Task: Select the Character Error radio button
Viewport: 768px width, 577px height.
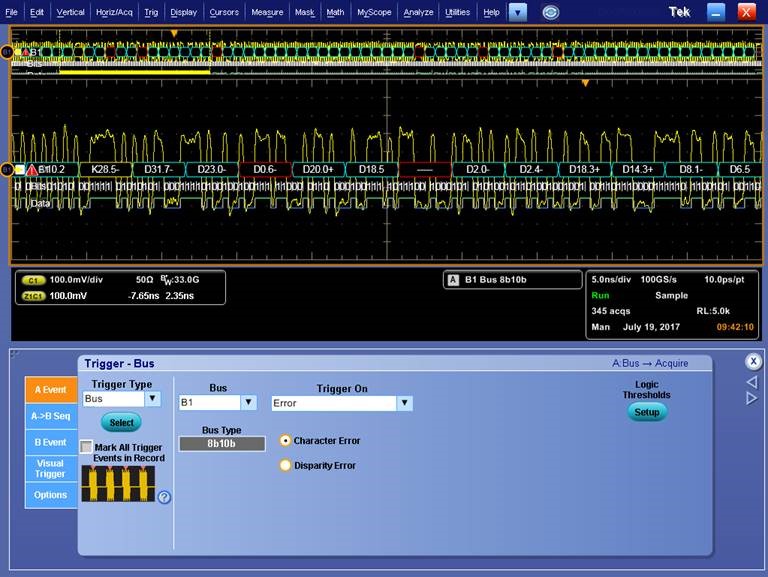Action: pos(286,440)
